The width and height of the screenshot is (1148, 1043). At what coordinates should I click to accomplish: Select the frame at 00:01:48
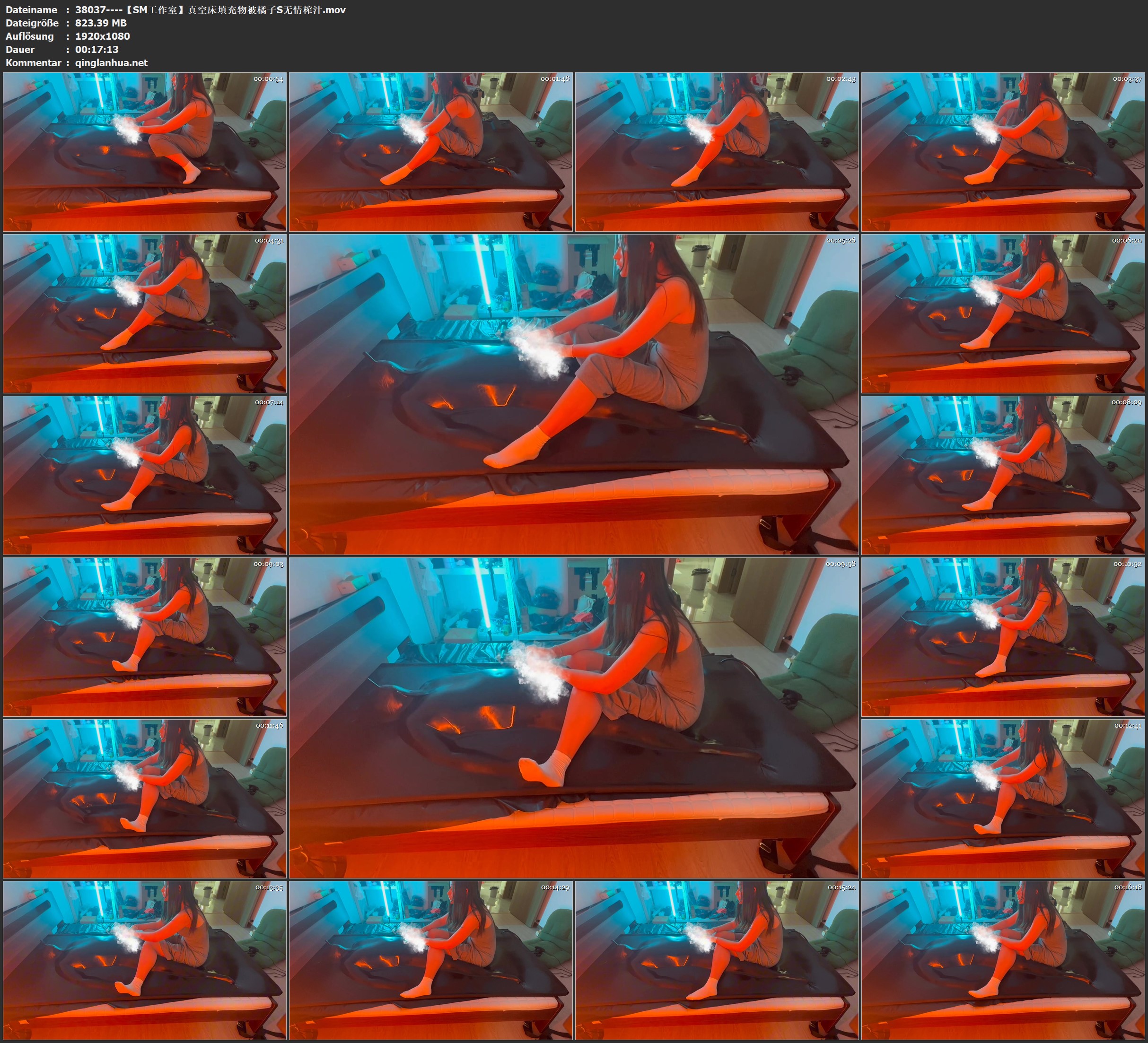click(431, 151)
